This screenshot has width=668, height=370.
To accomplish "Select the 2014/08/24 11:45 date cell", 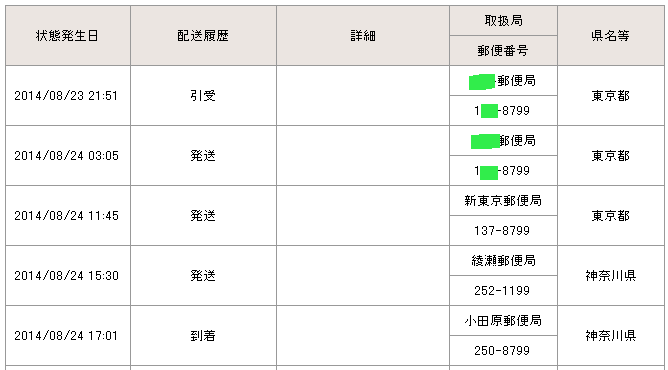I will point(68,216).
